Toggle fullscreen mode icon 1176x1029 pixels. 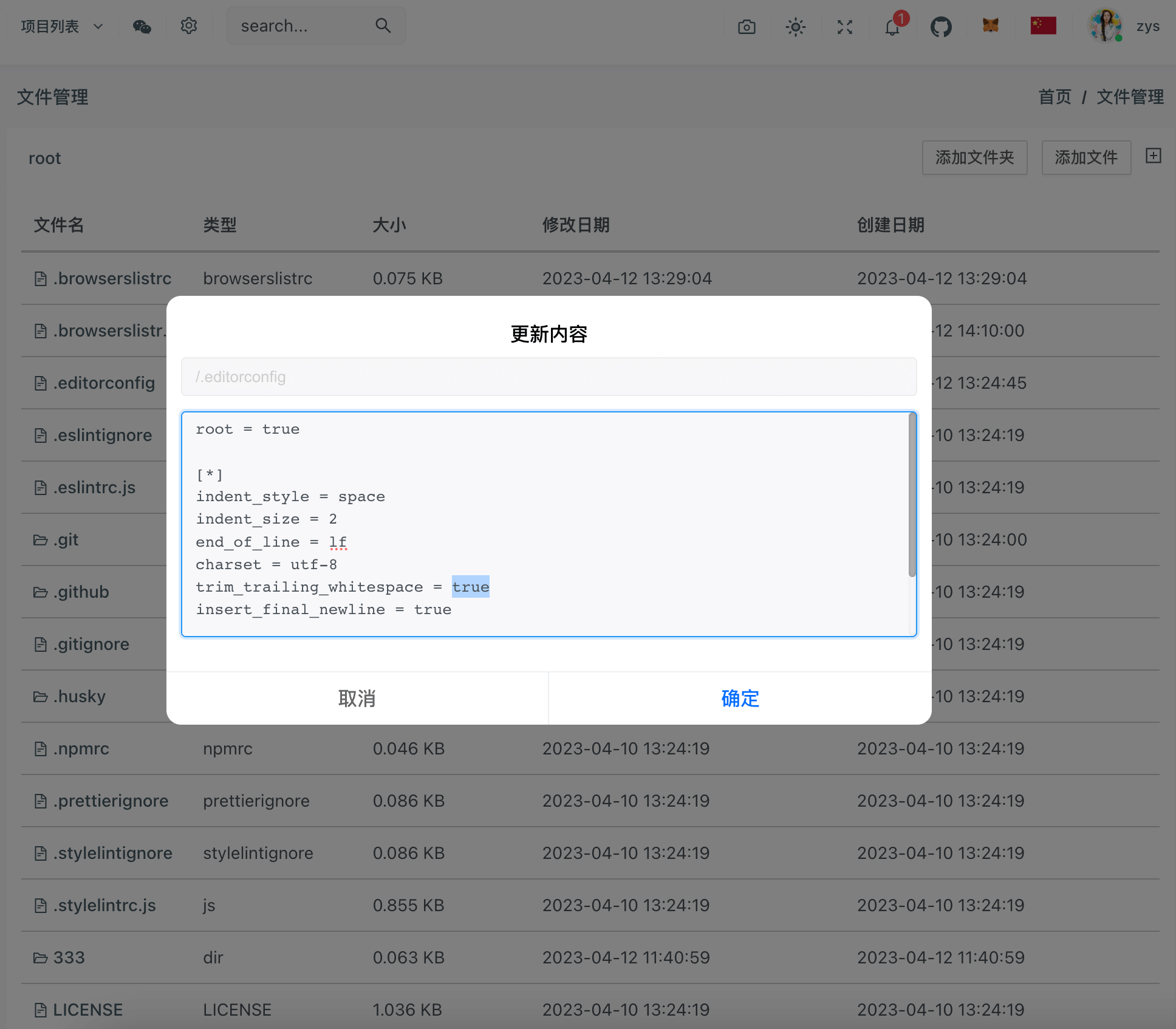(x=844, y=27)
